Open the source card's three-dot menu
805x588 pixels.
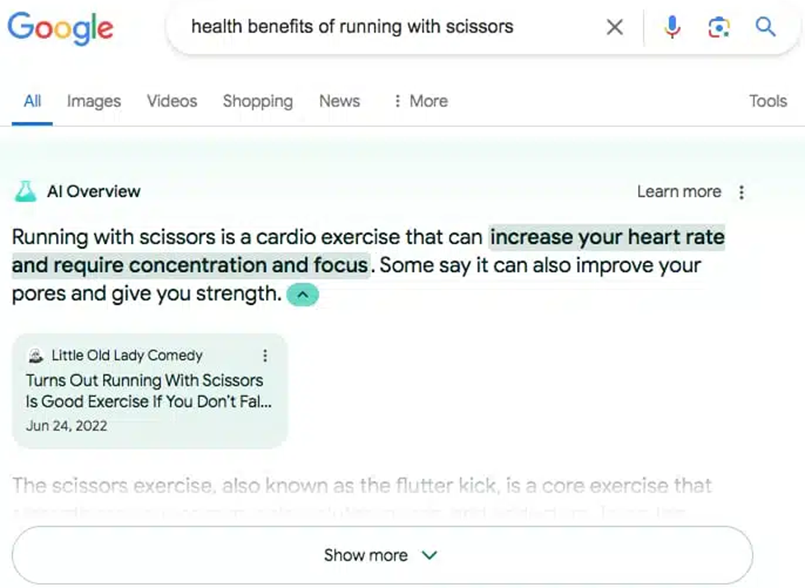pyautogui.click(x=265, y=355)
